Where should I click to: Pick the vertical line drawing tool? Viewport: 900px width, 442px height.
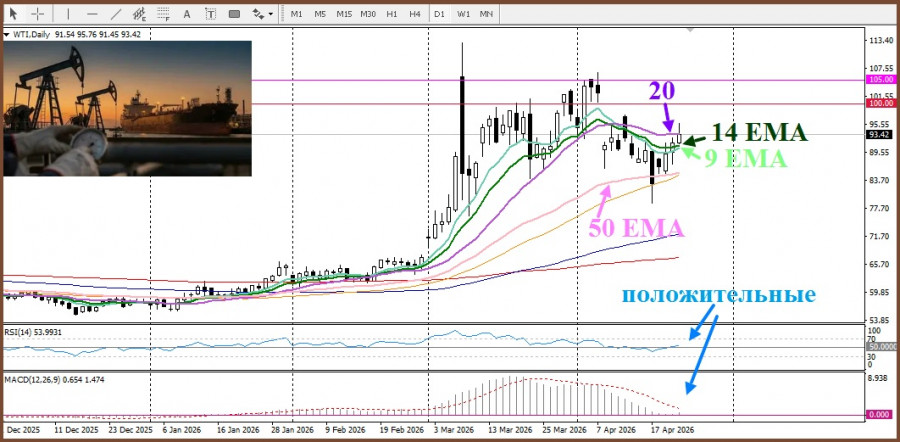click(68, 14)
